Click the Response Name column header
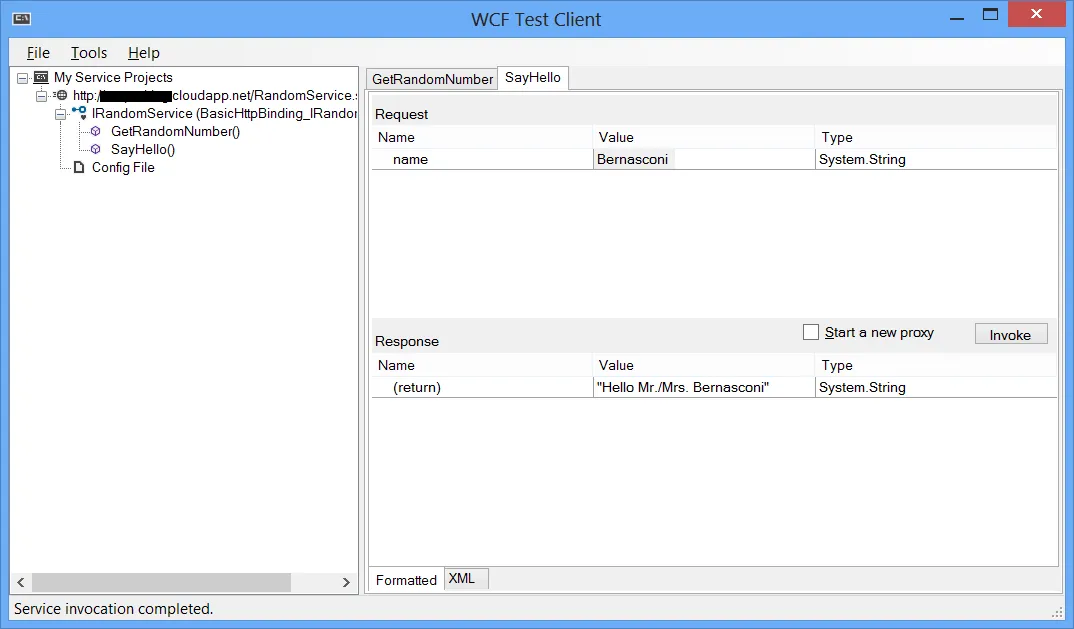Image resolution: width=1074 pixels, height=629 pixels. point(482,365)
